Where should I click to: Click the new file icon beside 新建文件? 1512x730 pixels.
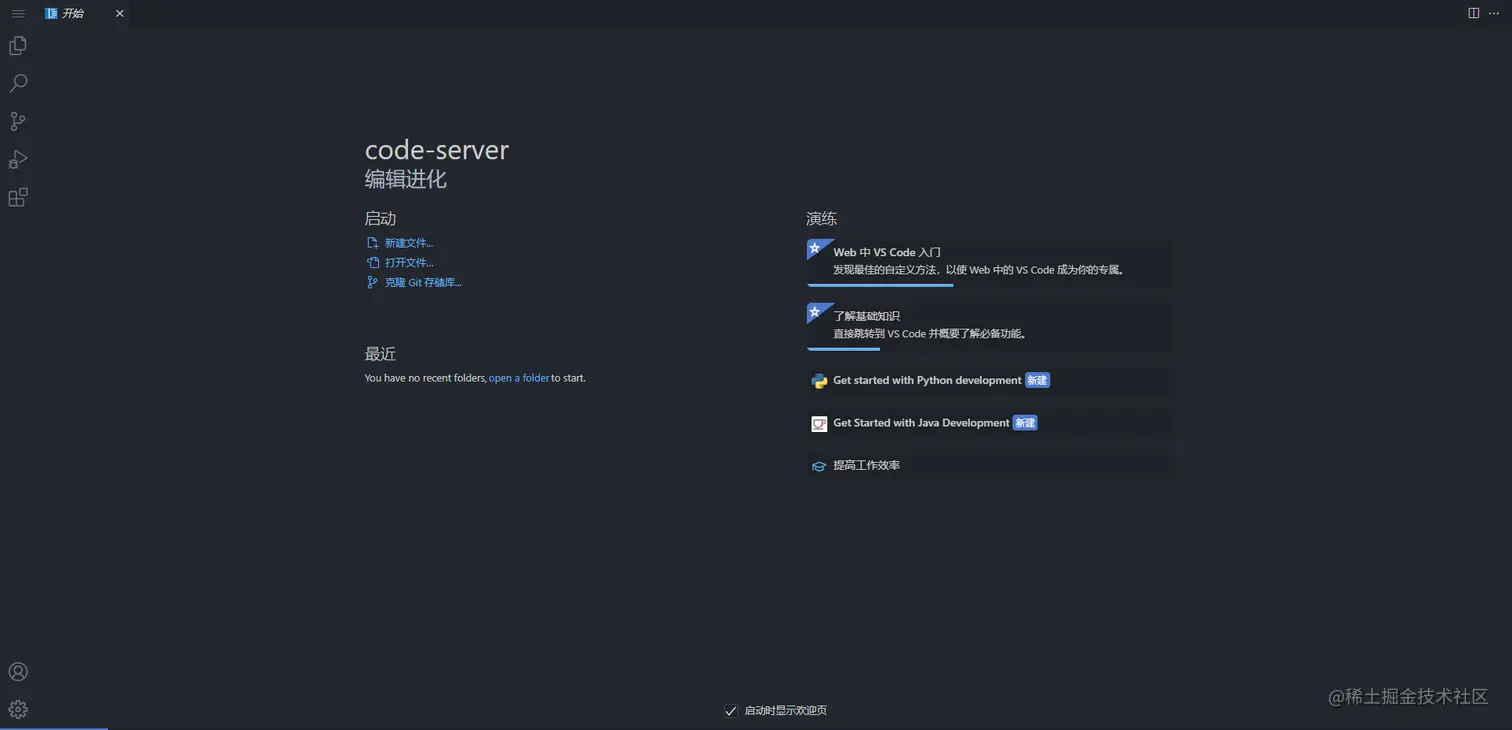tap(373, 243)
